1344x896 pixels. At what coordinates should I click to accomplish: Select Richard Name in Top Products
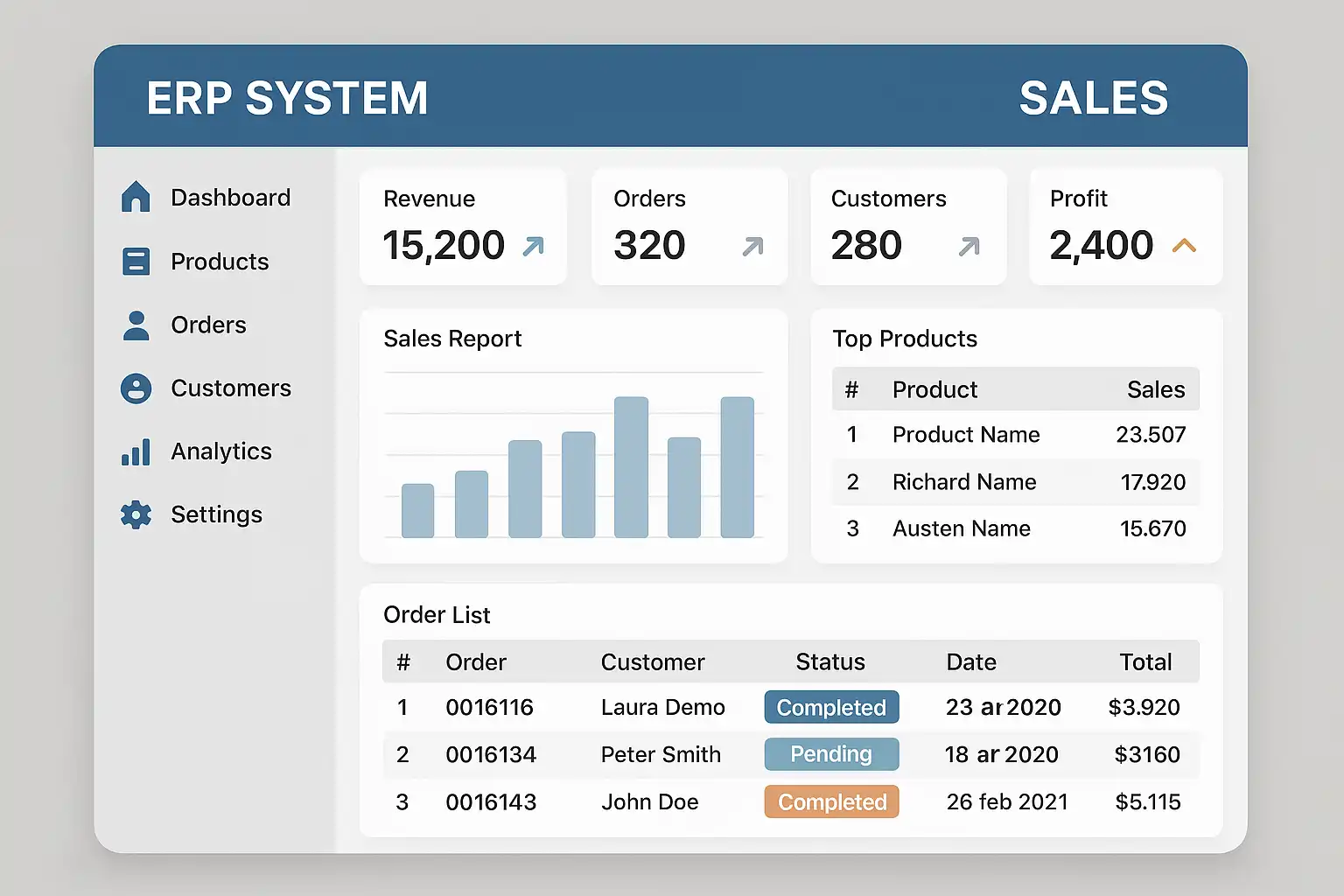point(964,482)
